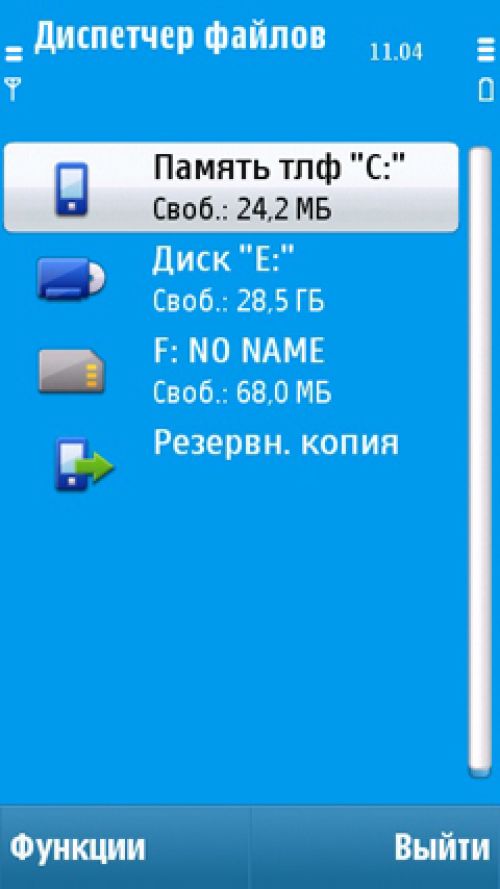Viewport: 500px width, 889px height.
Task: Tap the Своб.: 28,5 ГБ free space text
Action: pyautogui.click(x=239, y=302)
